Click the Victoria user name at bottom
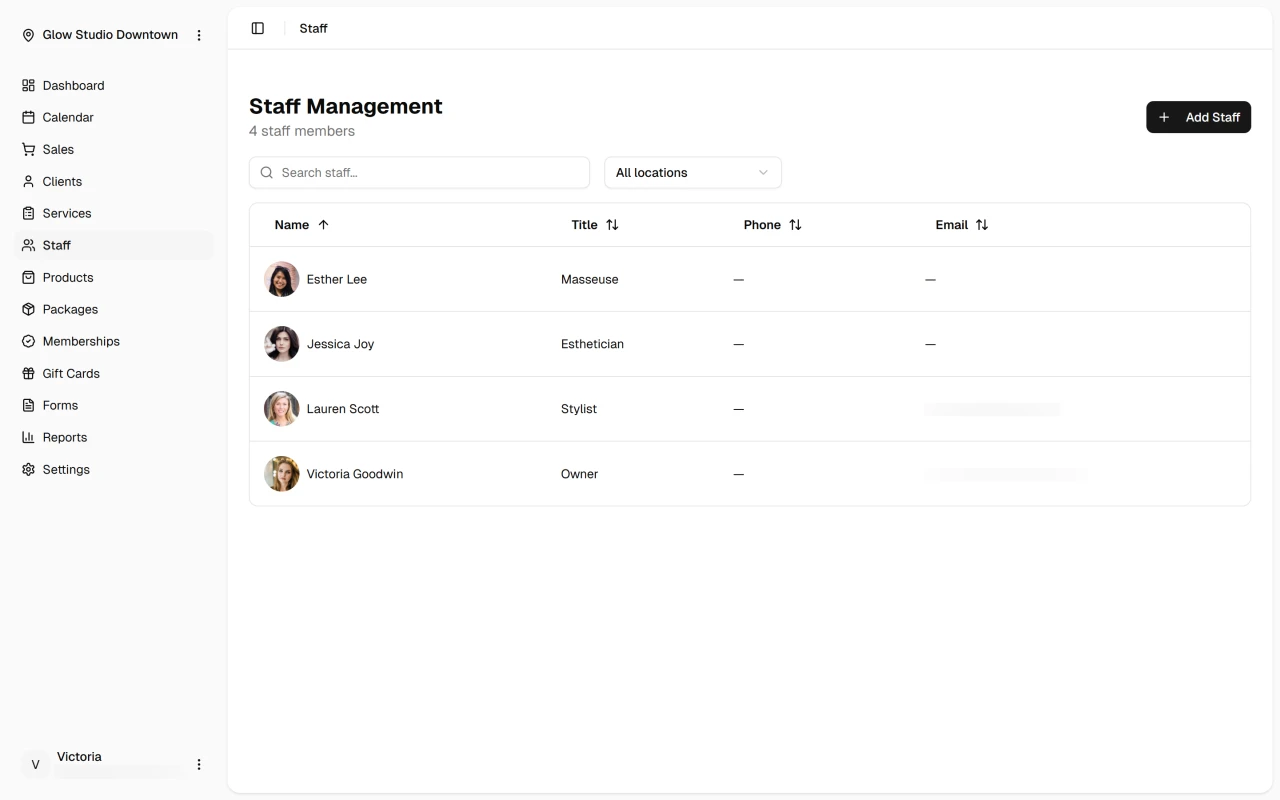The image size is (1280, 800). 79,757
